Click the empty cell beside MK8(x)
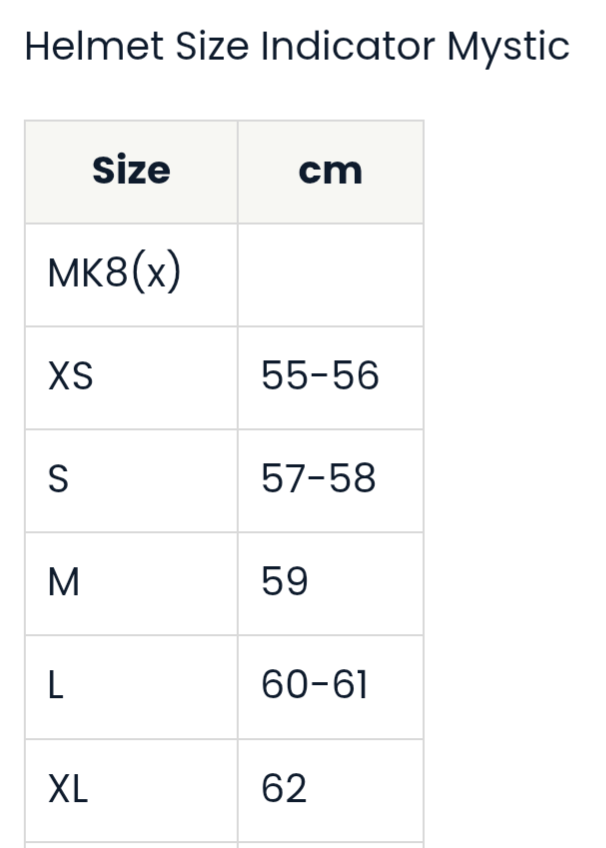The height and width of the screenshot is (848, 606). point(330,274)
